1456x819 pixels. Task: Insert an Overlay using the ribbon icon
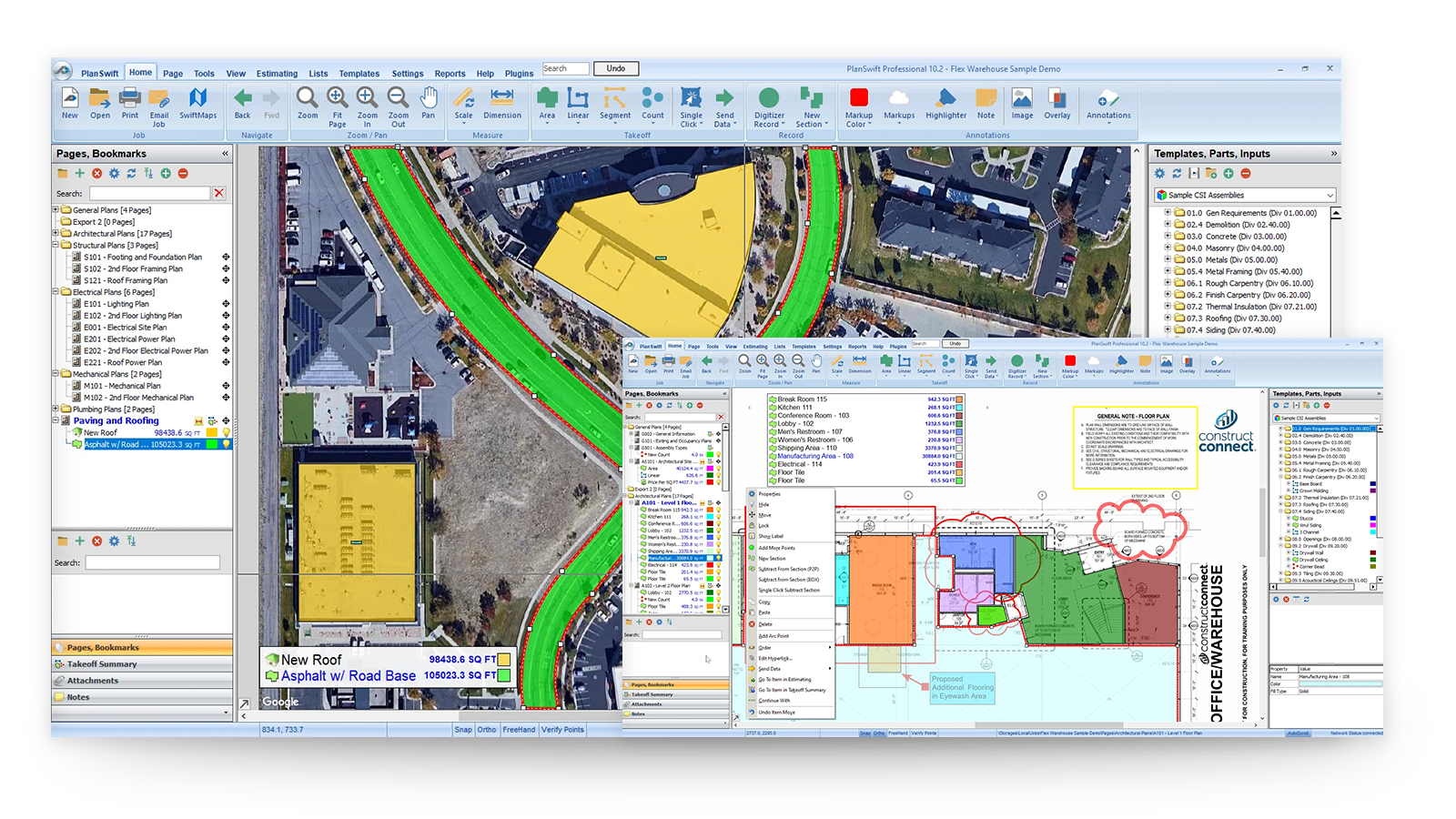pyautogui.click(x=1057, y=103)
